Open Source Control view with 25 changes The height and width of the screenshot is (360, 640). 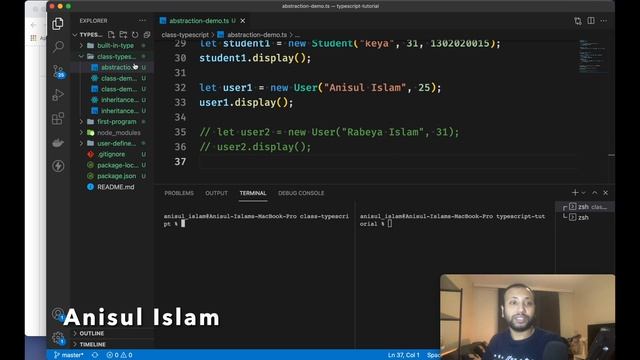click(58, 71)
